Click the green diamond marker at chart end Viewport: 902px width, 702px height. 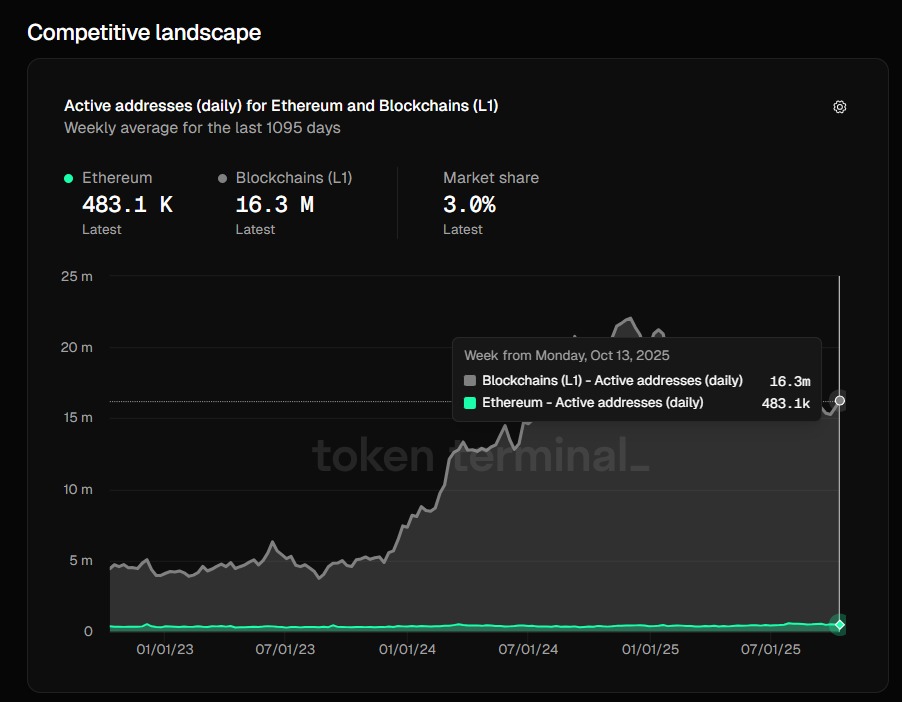[x=838, y=625]
